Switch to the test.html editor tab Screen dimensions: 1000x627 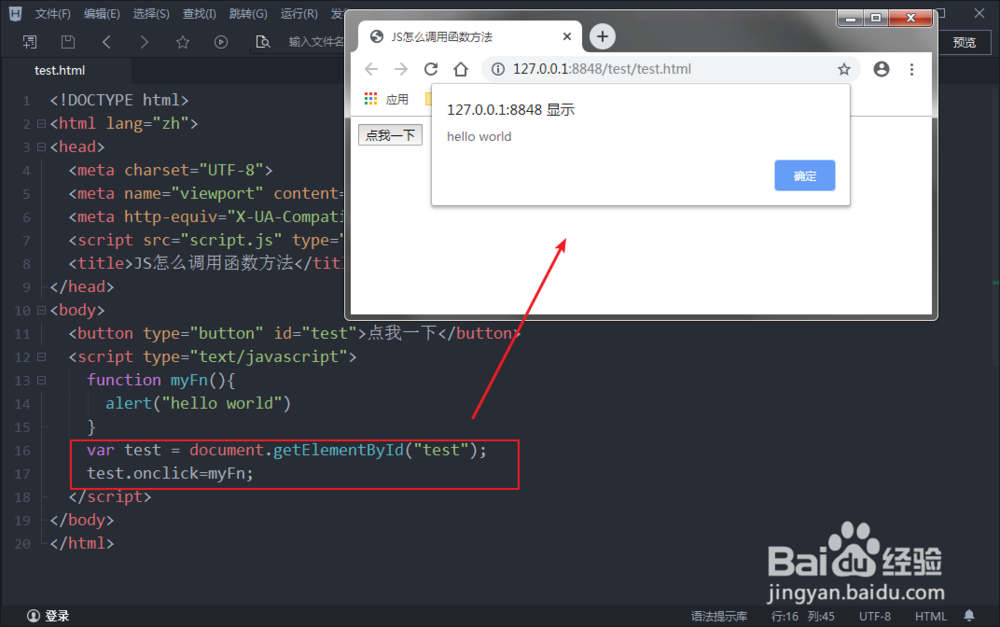coord(60,70)
